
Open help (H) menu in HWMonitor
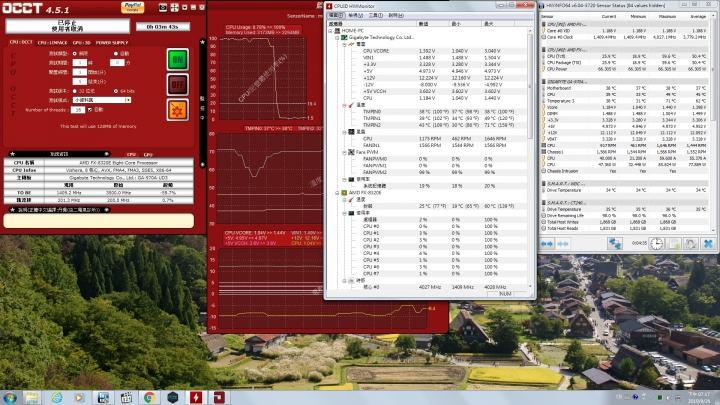(x=396, y=16)
